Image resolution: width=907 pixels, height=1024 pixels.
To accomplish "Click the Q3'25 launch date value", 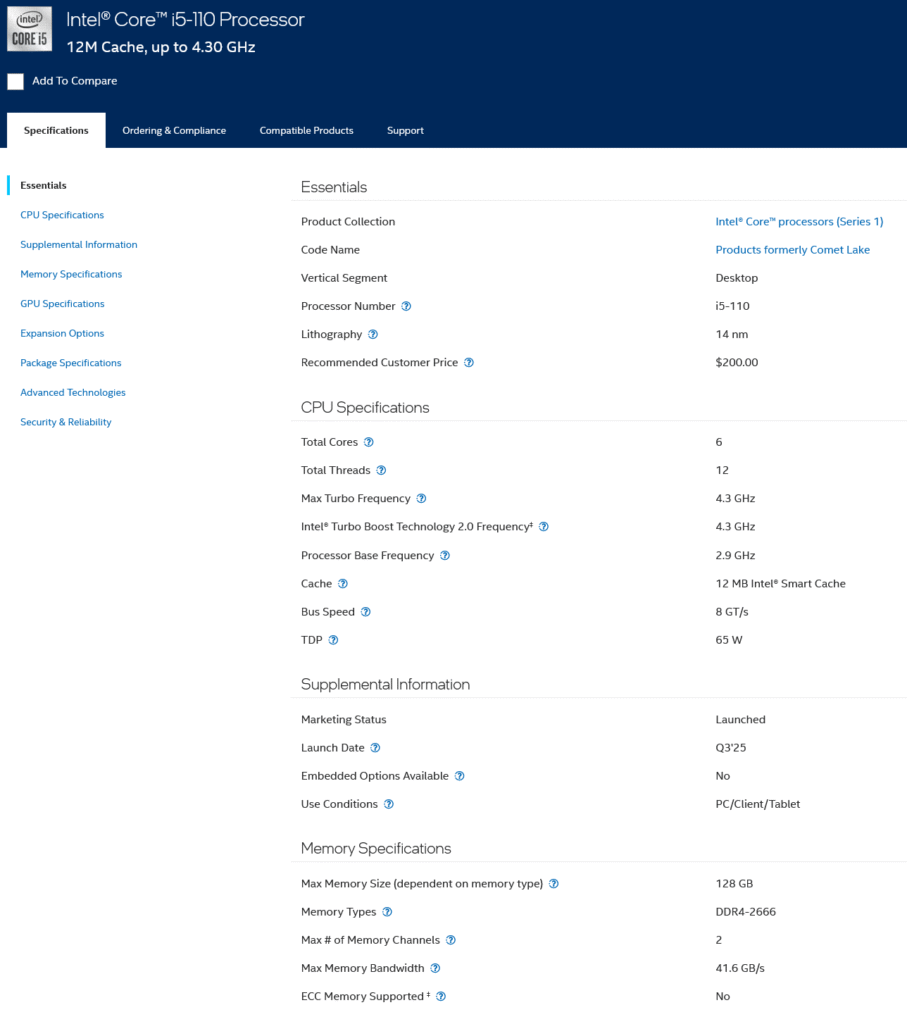I will [x=731, y=748].
